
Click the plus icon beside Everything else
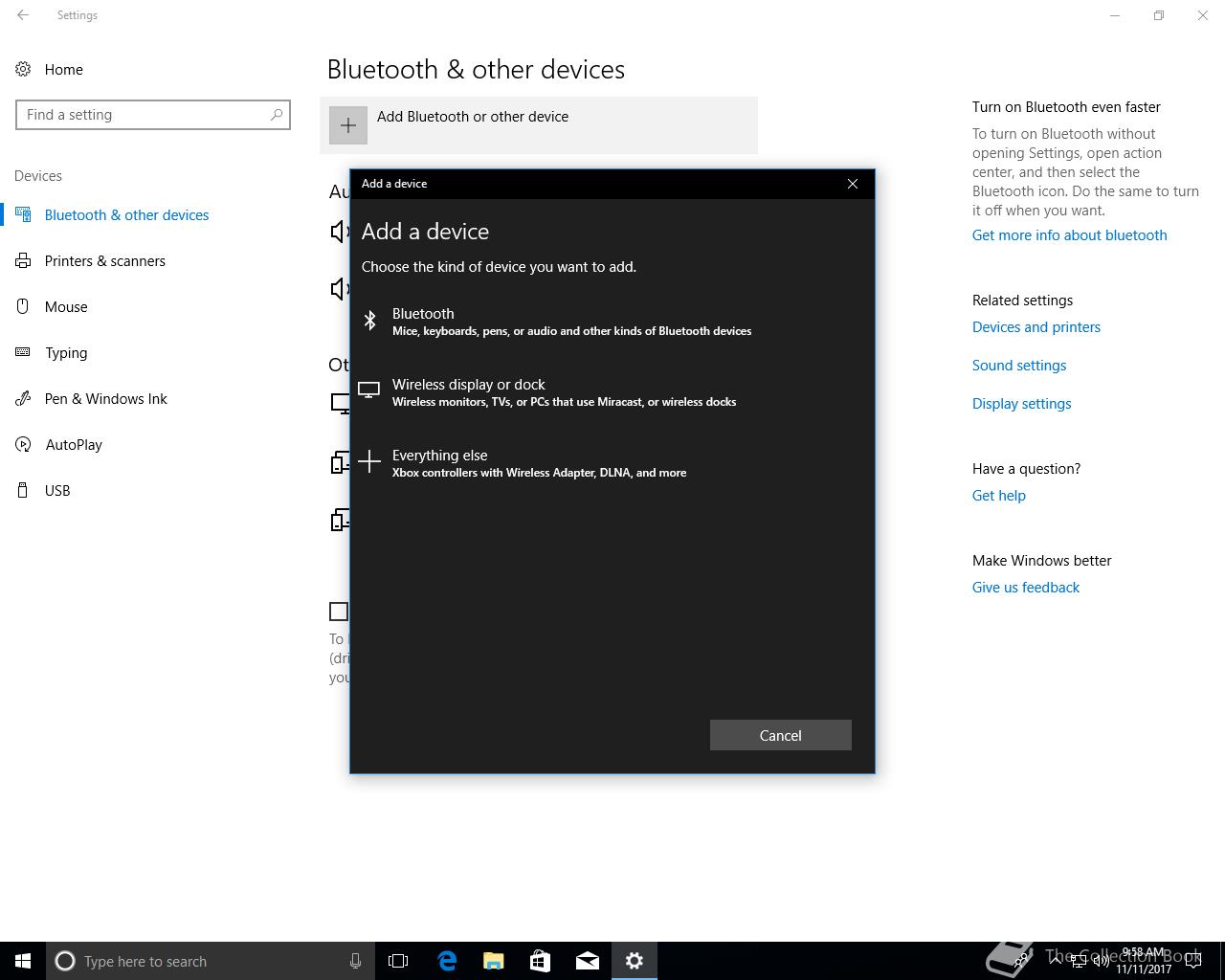(x=369, y=462)
